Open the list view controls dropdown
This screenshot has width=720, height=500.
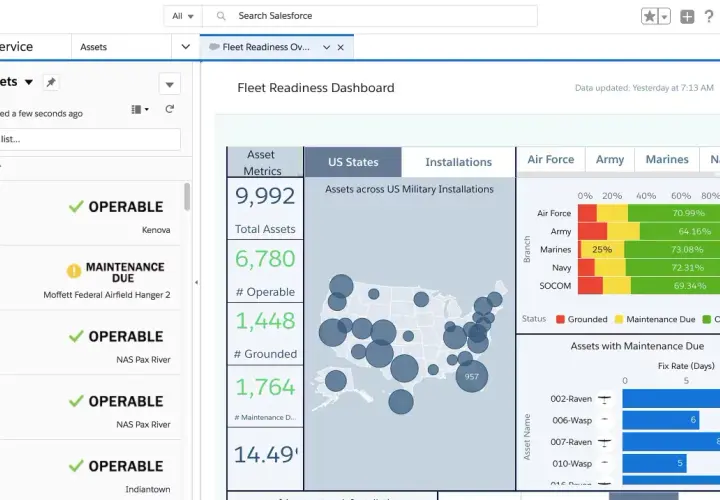(x=169, y=84)
